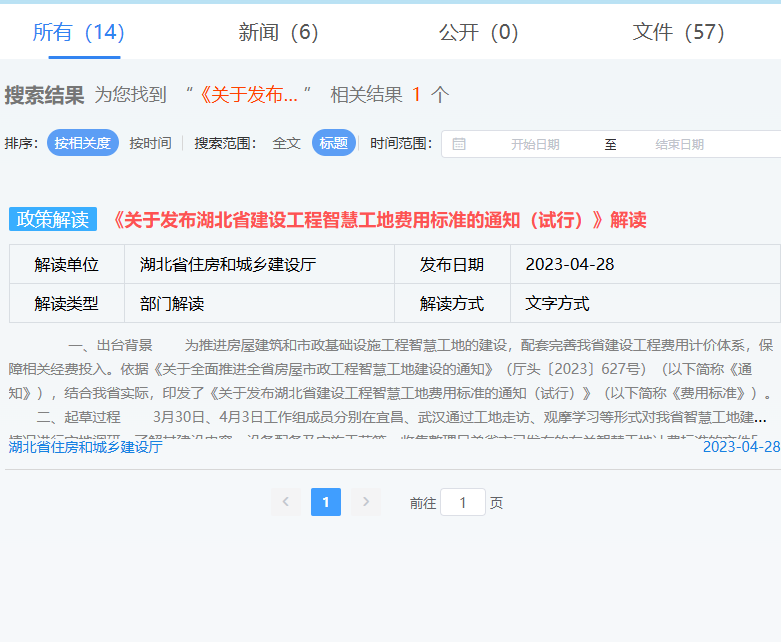Sort results by 按时间
Viewport: 781px width, 642px height.
coord(150,143)
